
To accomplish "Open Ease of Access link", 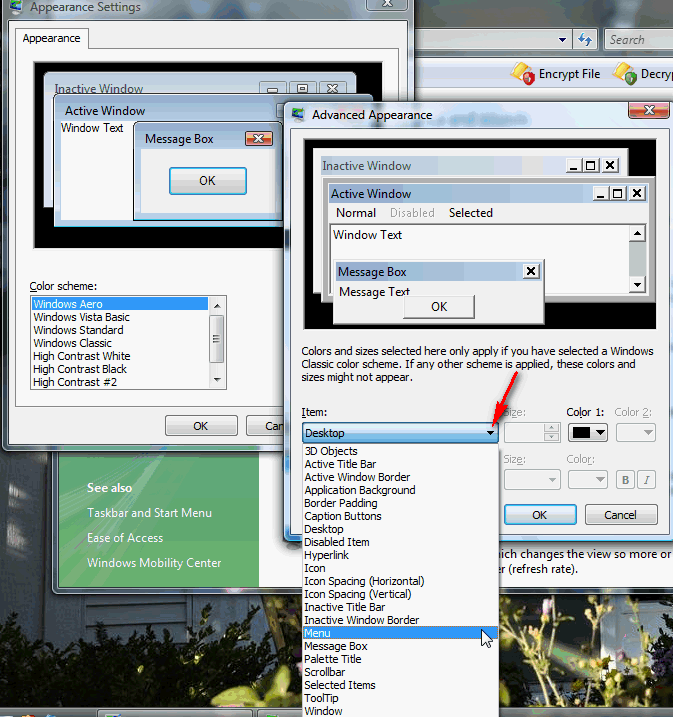I will pyautogui.click(x=125, y=538).
